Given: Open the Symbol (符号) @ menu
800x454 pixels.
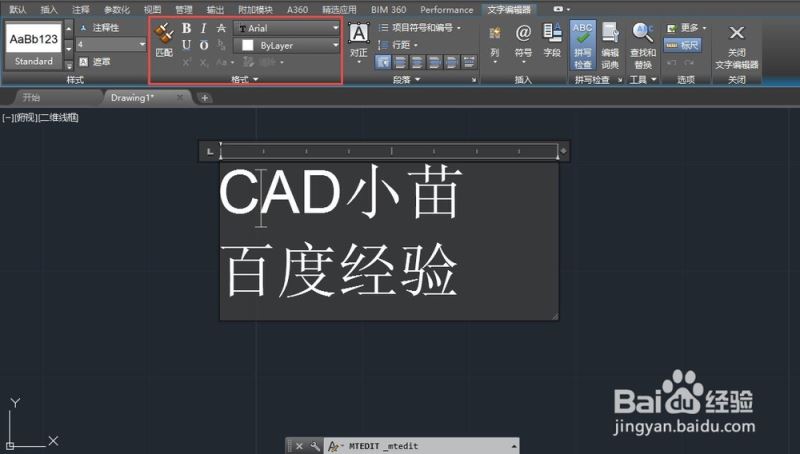Looking at the screenshot, I should pos(523,43).
